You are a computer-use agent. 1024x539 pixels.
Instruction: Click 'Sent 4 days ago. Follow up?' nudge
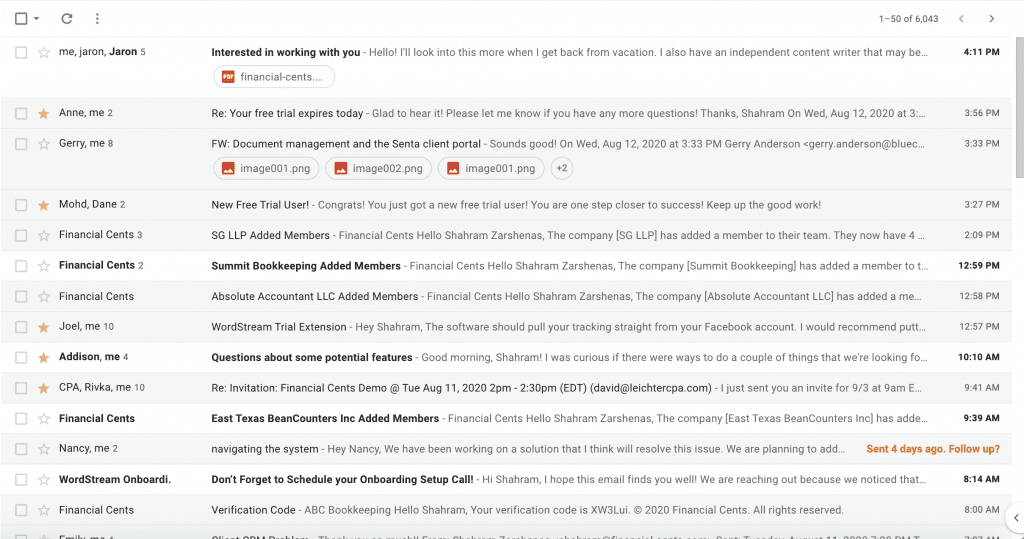[933, 449]
